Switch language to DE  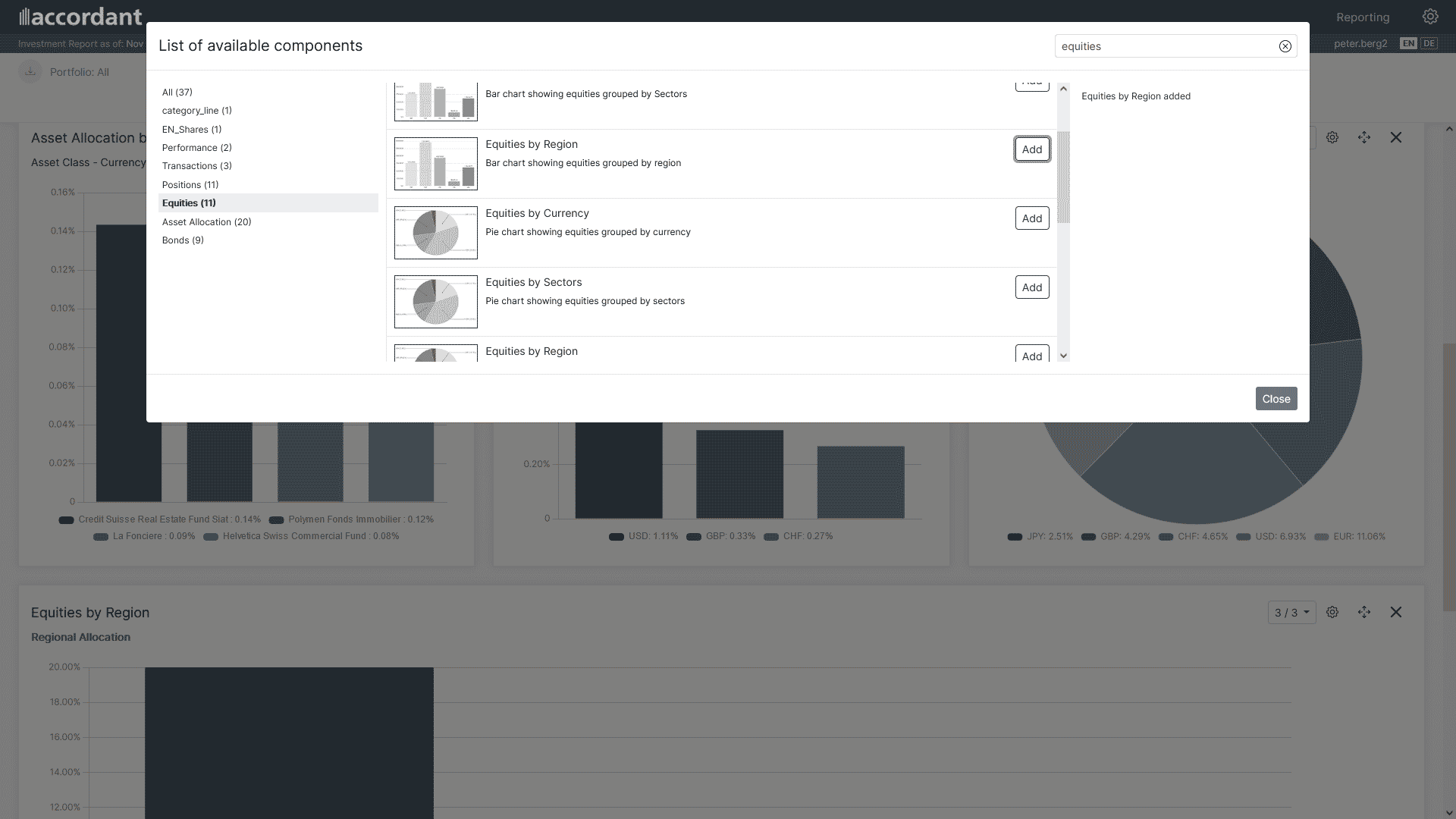(1429, 43)
